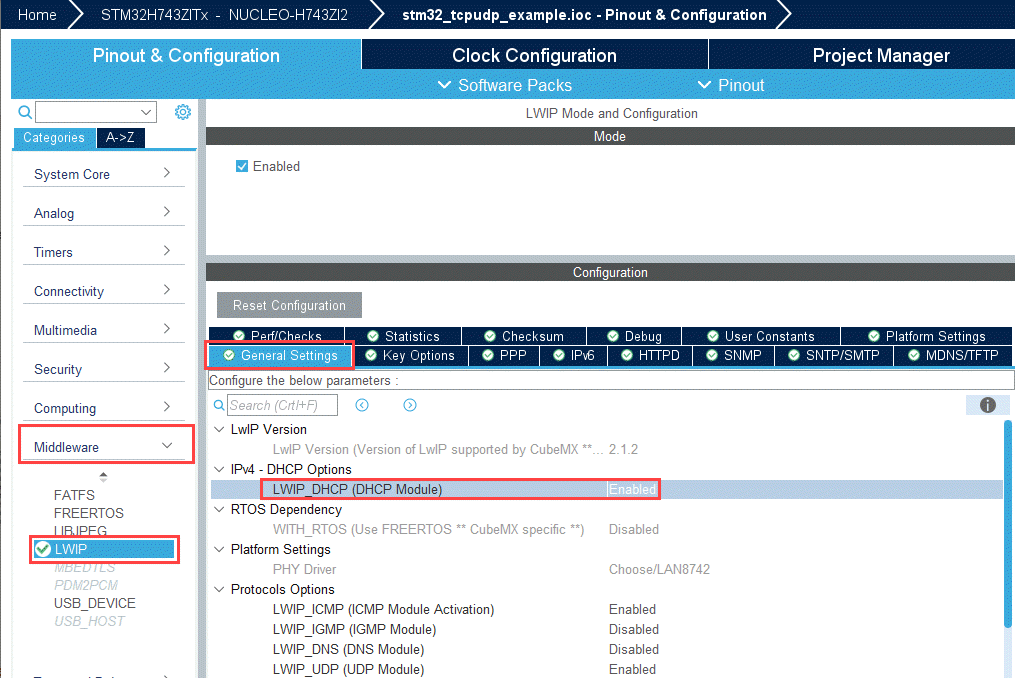Open the Checksum tab
This screenshot has height=678, width=1015.
pyautogui.click(x=524, y=336)
